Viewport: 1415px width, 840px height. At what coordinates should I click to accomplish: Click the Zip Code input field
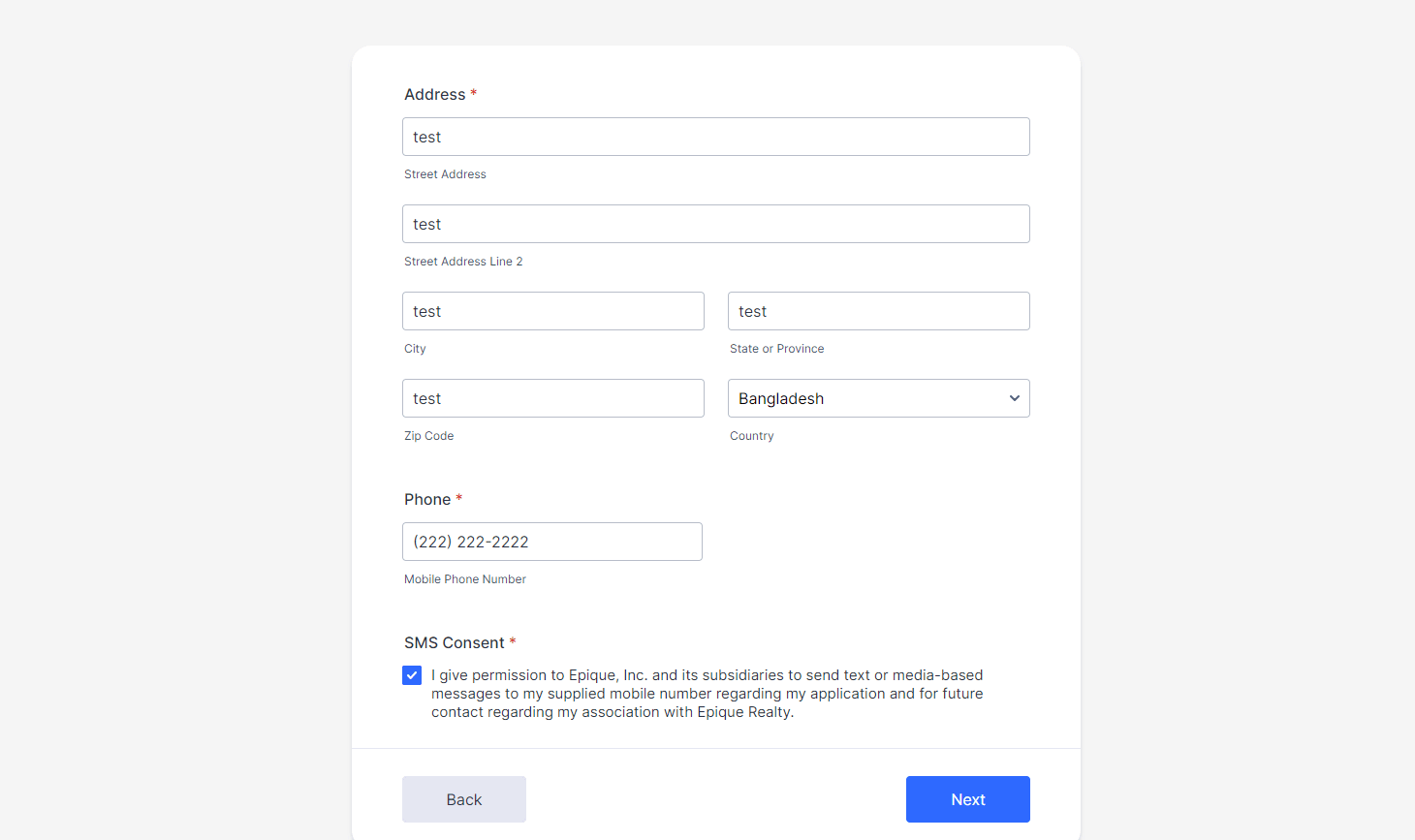coord(552,398)
